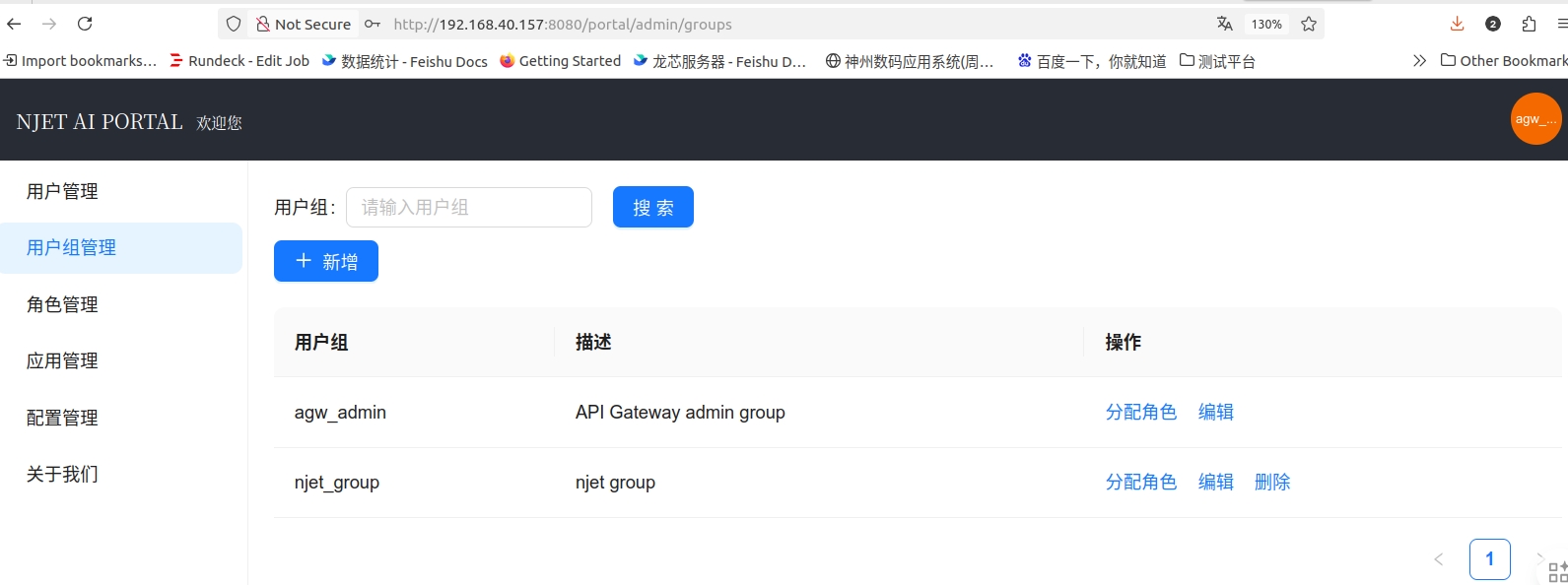Click the 新增 button to add group

(x=326, y=262)
